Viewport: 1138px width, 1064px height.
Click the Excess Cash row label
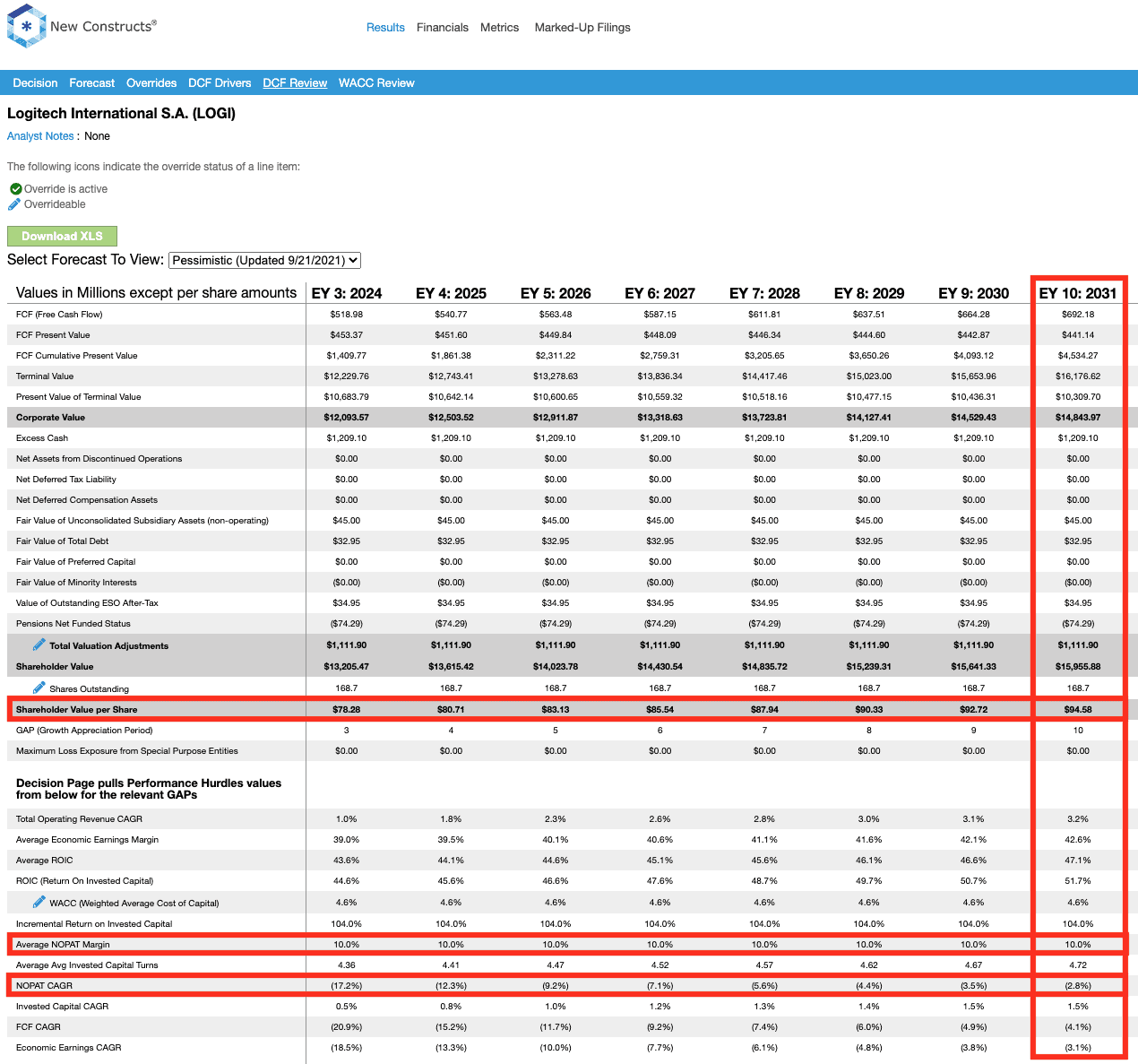42,438
